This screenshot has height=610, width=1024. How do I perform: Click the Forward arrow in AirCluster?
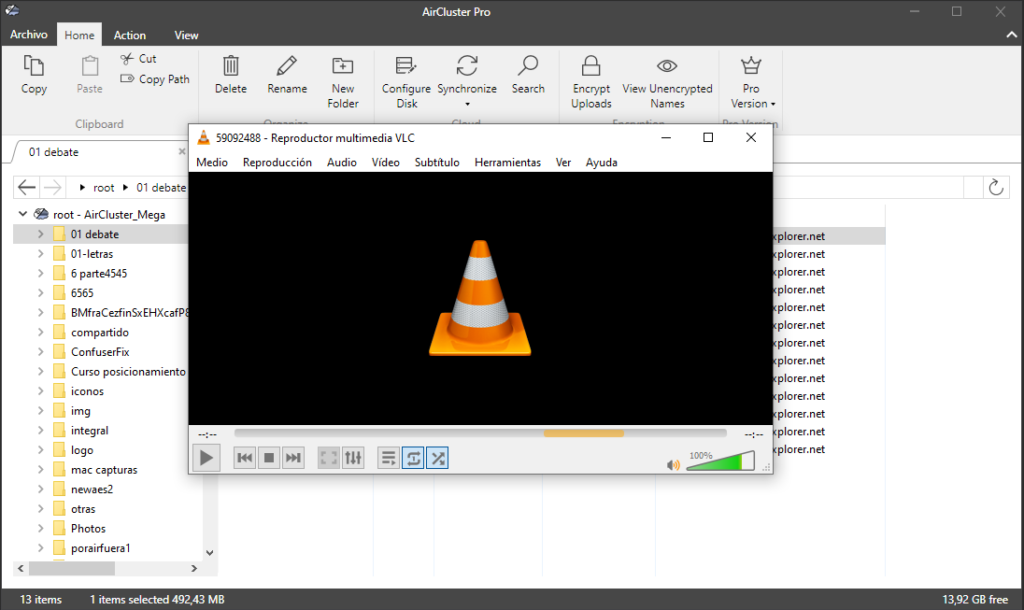coord(52,187)
